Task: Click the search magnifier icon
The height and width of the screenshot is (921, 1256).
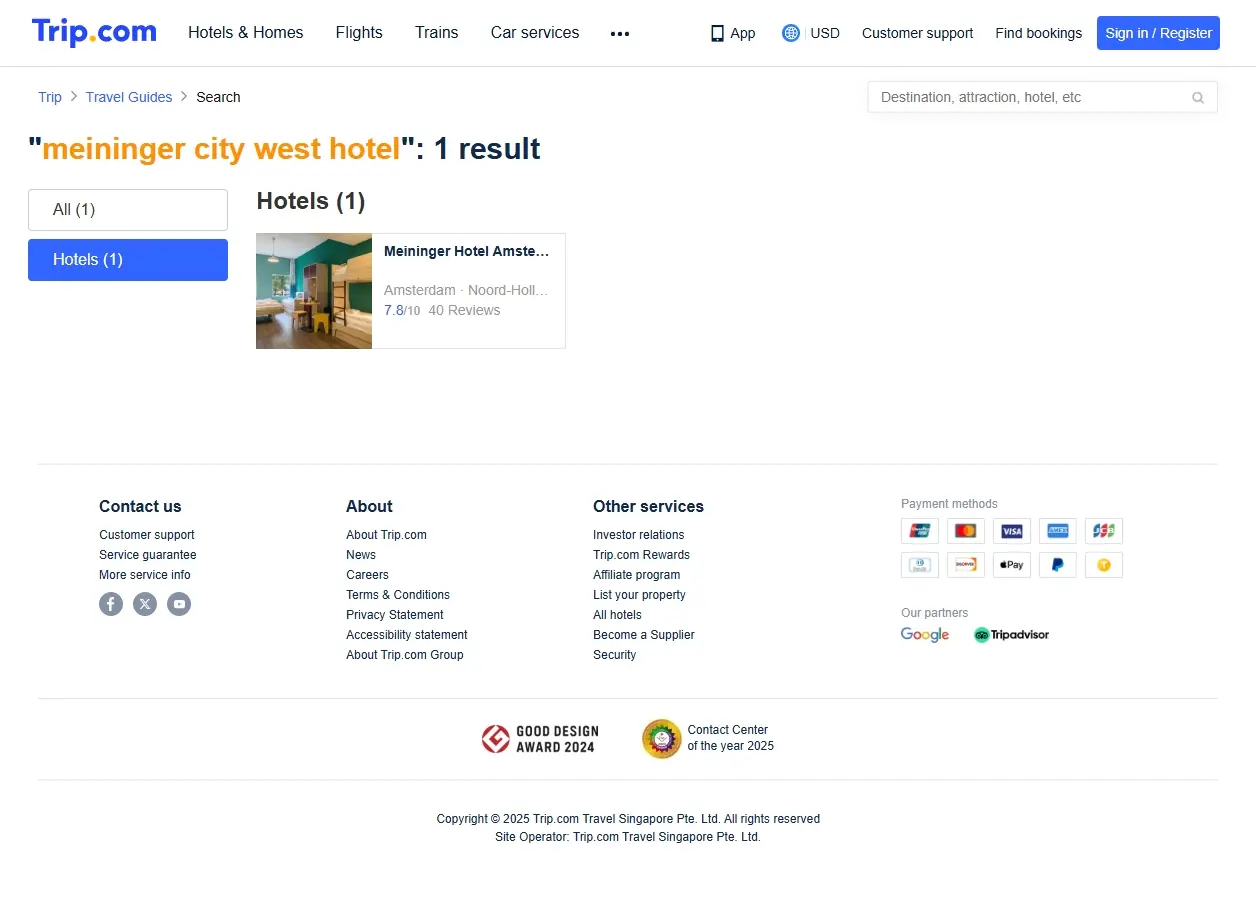Action: (1198, 97)
